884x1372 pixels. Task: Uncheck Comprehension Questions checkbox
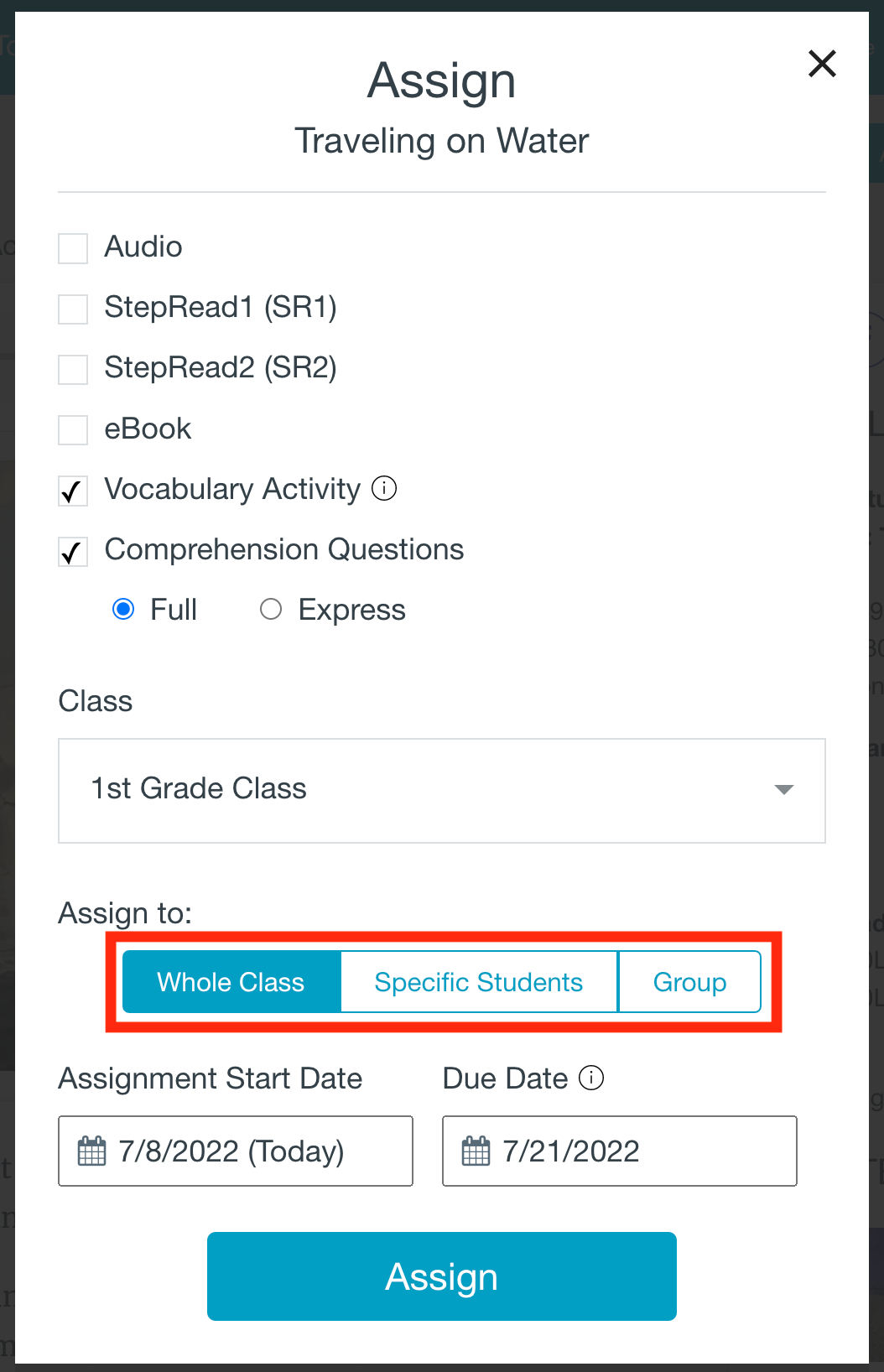point(73,551)
